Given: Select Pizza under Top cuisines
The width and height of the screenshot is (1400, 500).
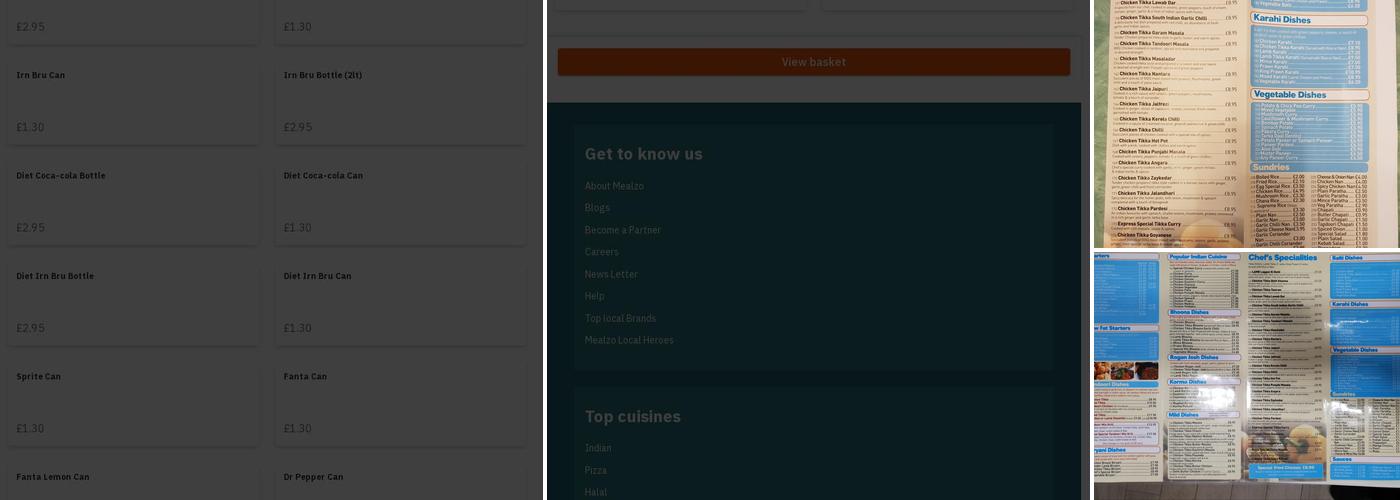Looking at the screenshot, I should click(595, 470).
